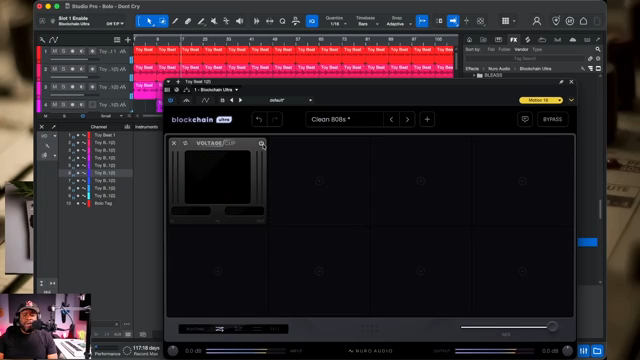Click the Blockchain undo arrow
Viewport: 640px width, 360px height.
(x=259, y=120)
